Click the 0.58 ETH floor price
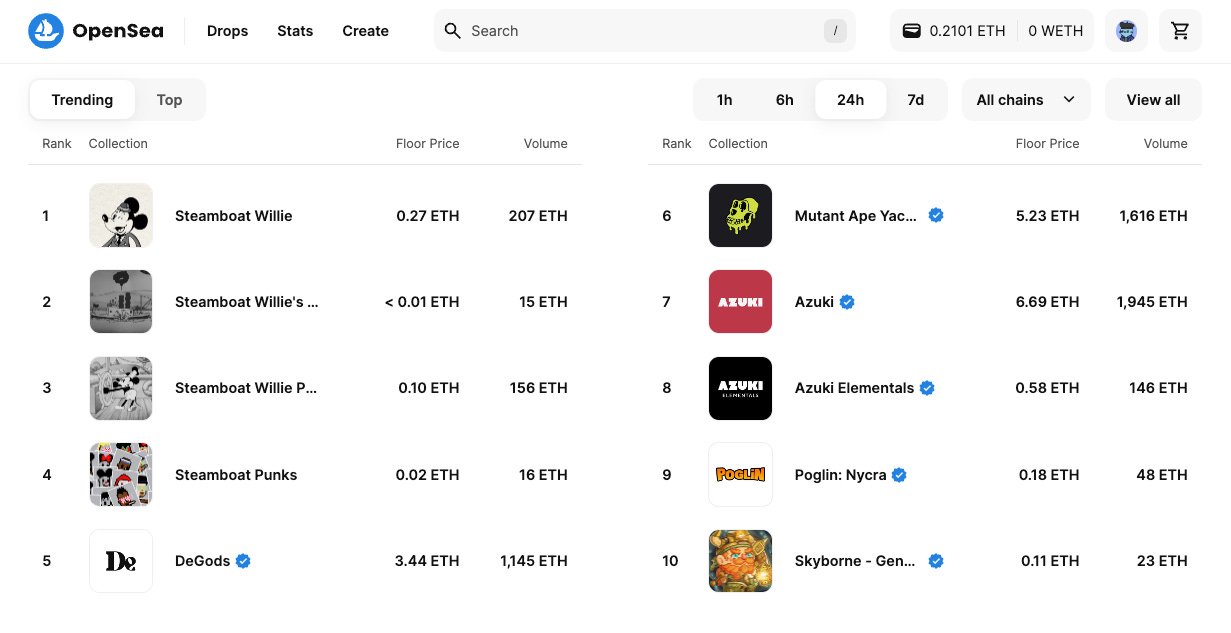This screenshot has height=633, width=1231. [1047, 388]
